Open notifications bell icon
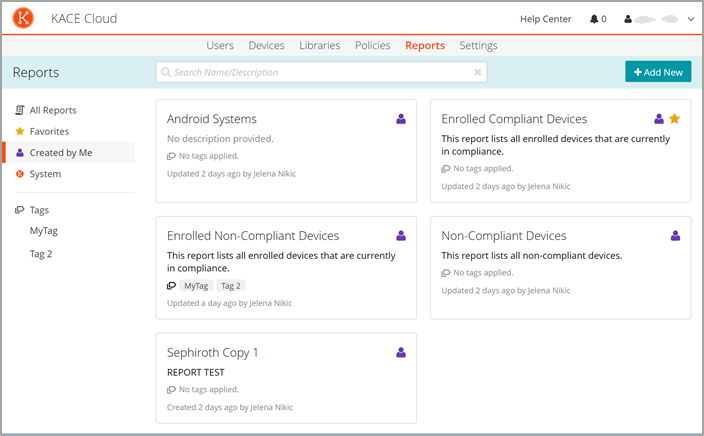Screen dimensions: 704x436 pyautogui.click(x=595, y=19)
